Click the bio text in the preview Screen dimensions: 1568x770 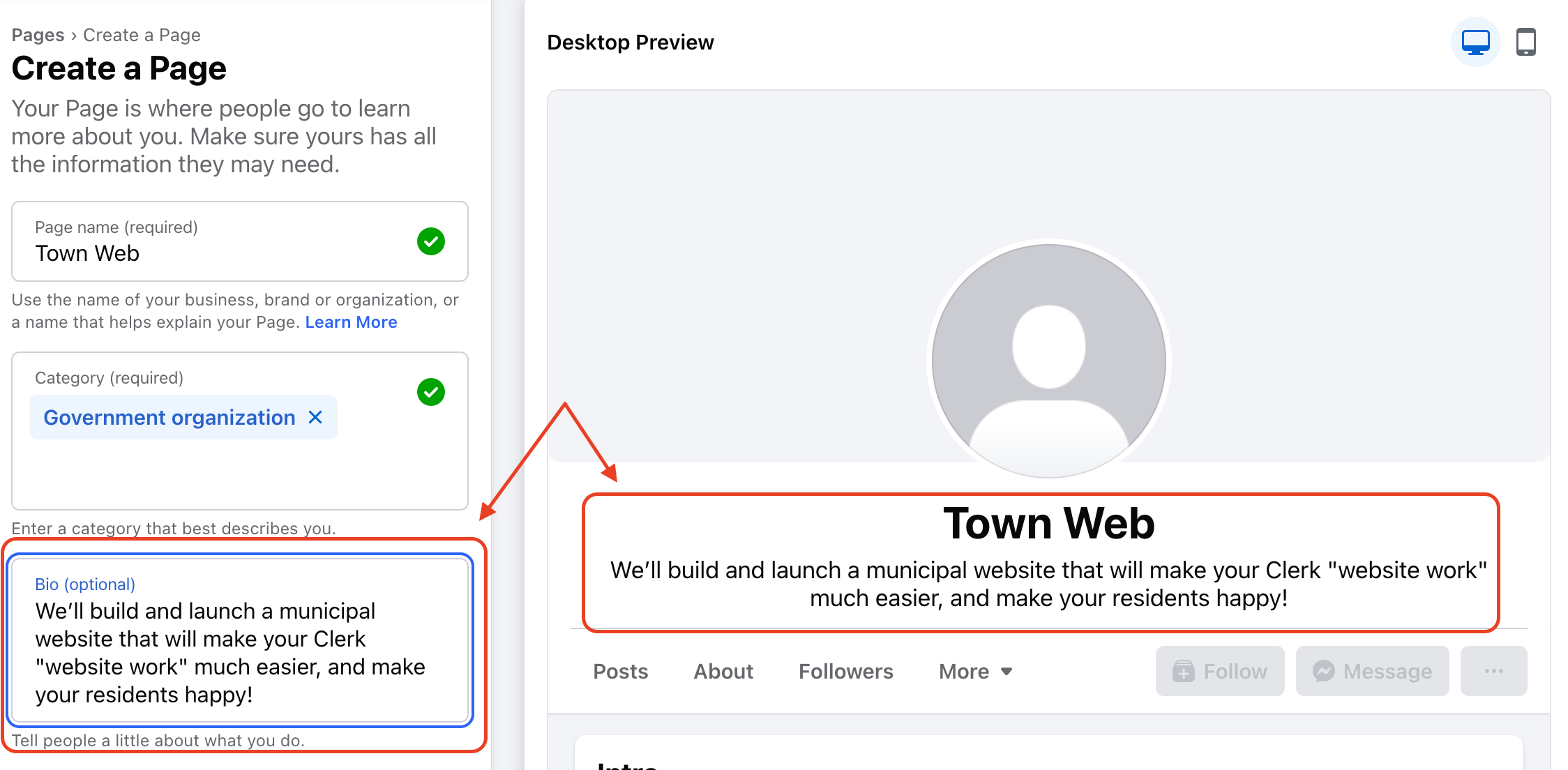coord(1048,584)
